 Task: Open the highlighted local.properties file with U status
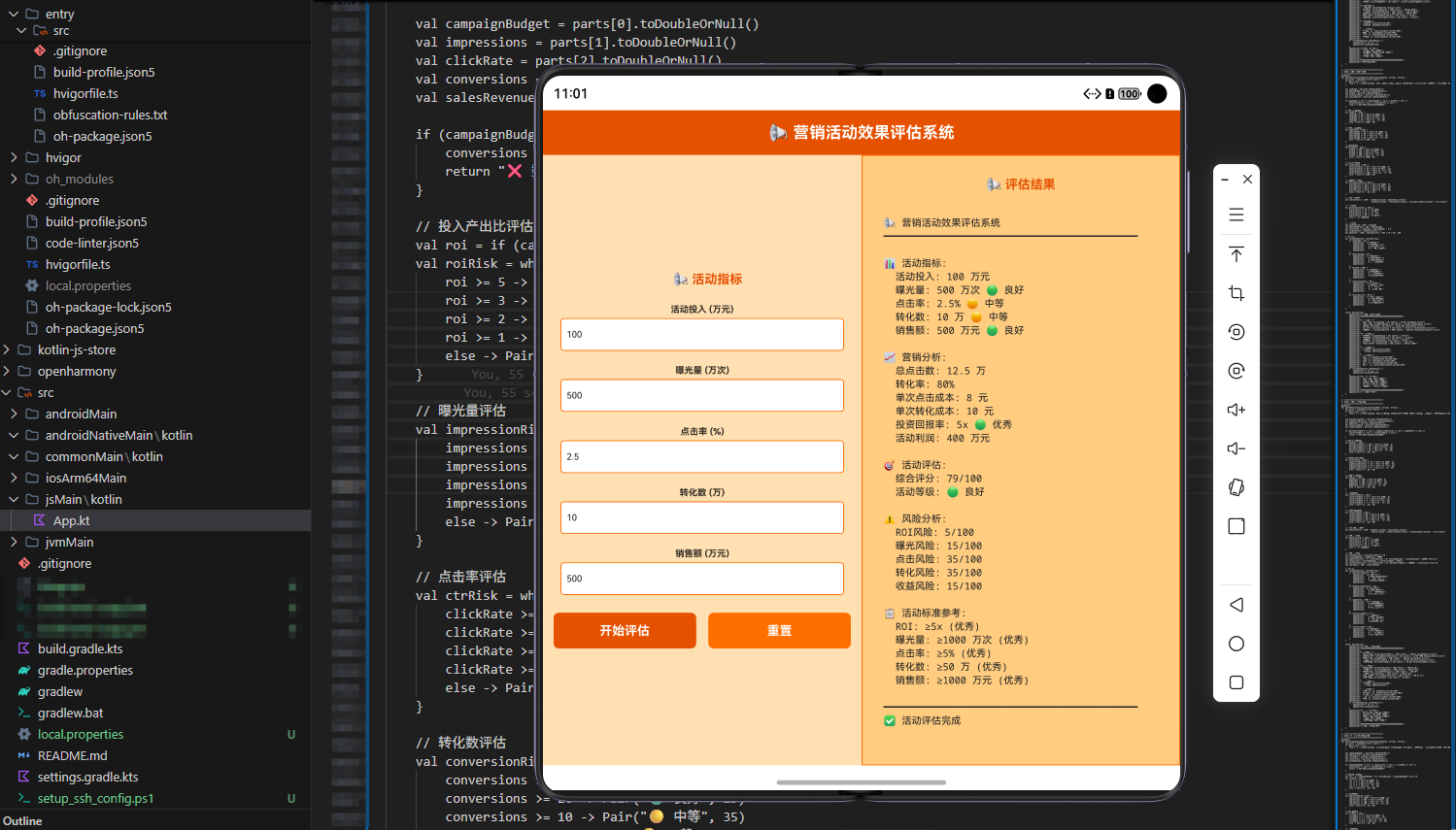[x=81, y=734]
